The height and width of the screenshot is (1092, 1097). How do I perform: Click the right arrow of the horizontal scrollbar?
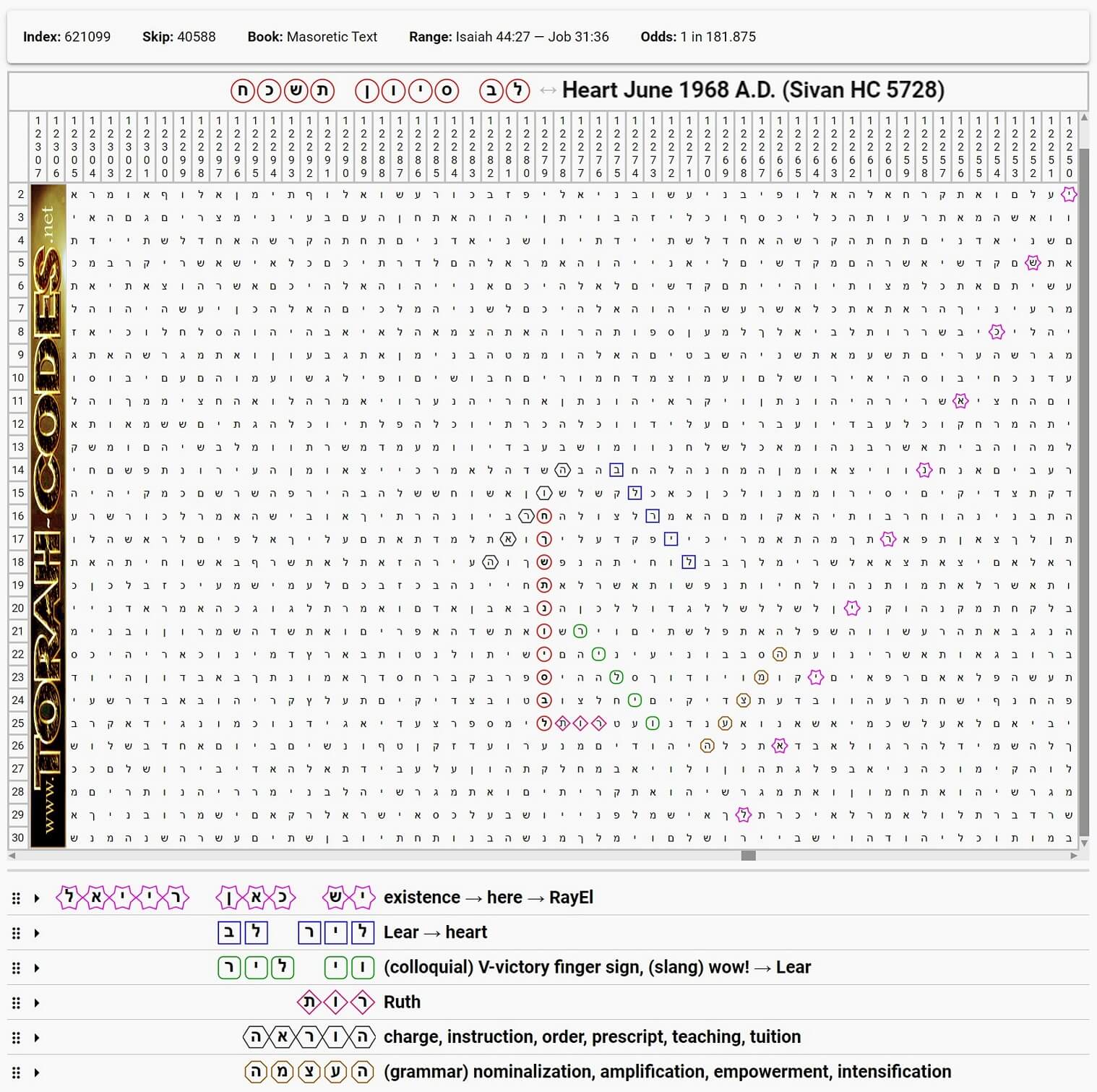pos(1074,856)
